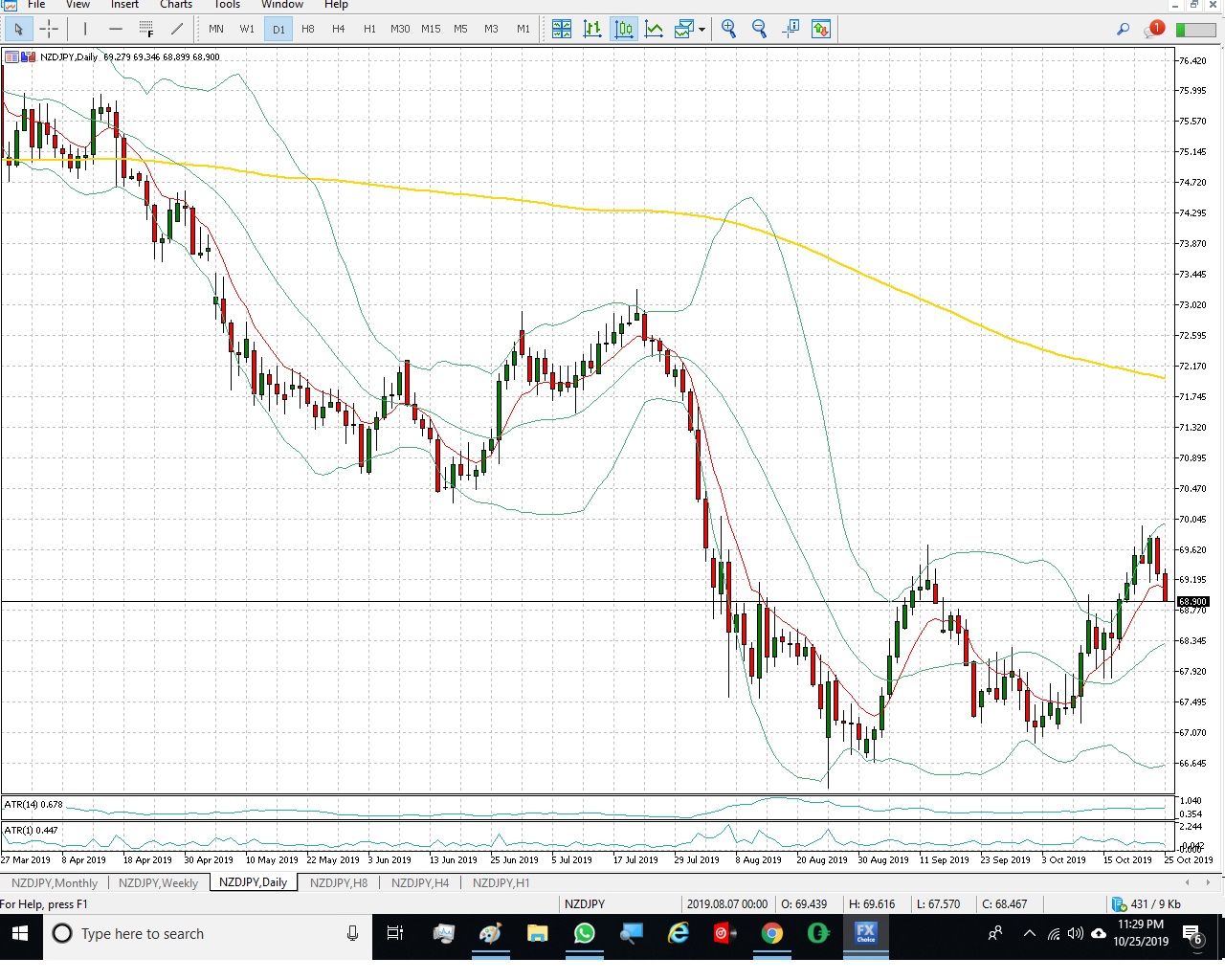Select the Fibonacci retracement tool

click(146, 29)
